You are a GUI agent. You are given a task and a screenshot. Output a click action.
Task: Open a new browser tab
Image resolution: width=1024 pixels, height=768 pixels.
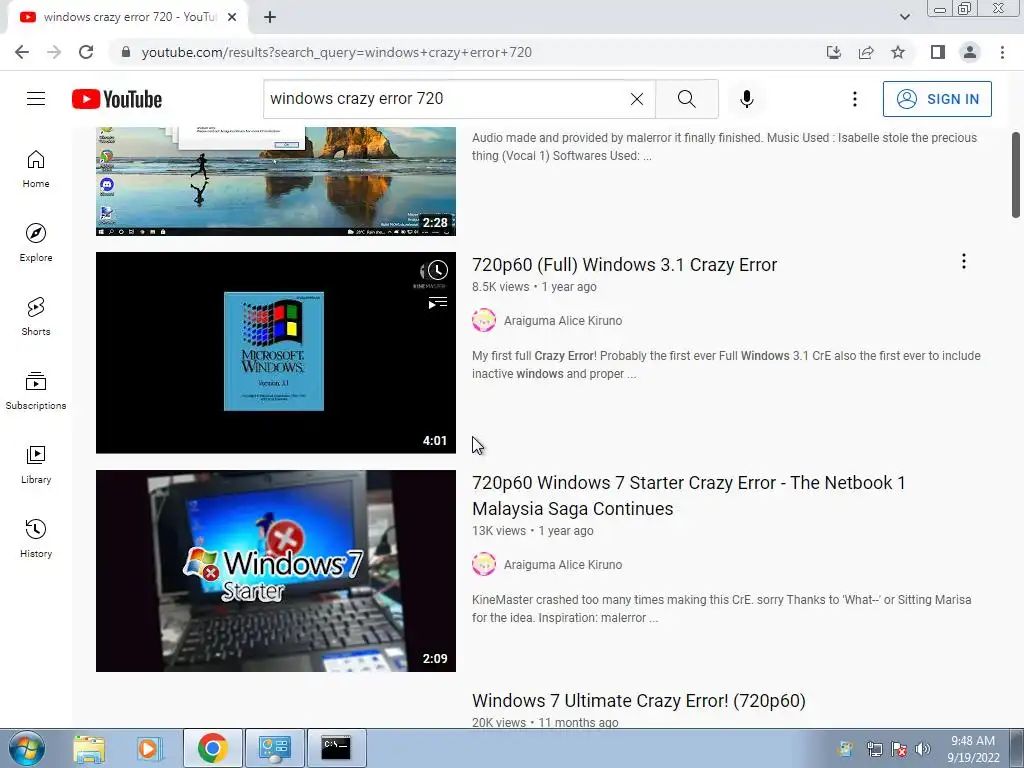tap(270, 17)
